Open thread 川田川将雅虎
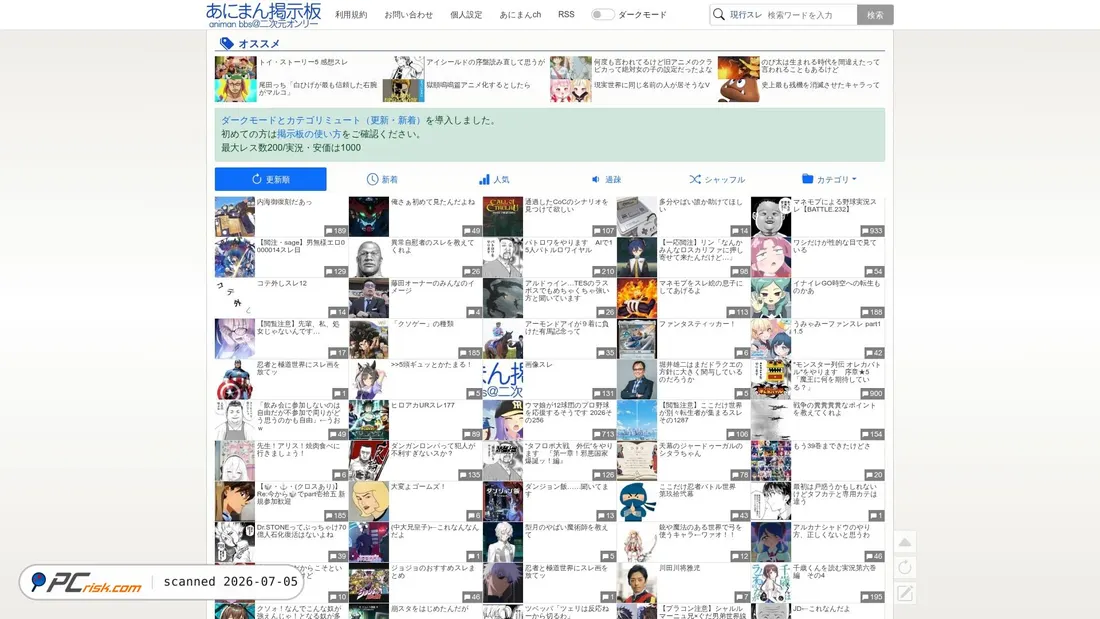1100x619 pixels. tap(679, 568)
